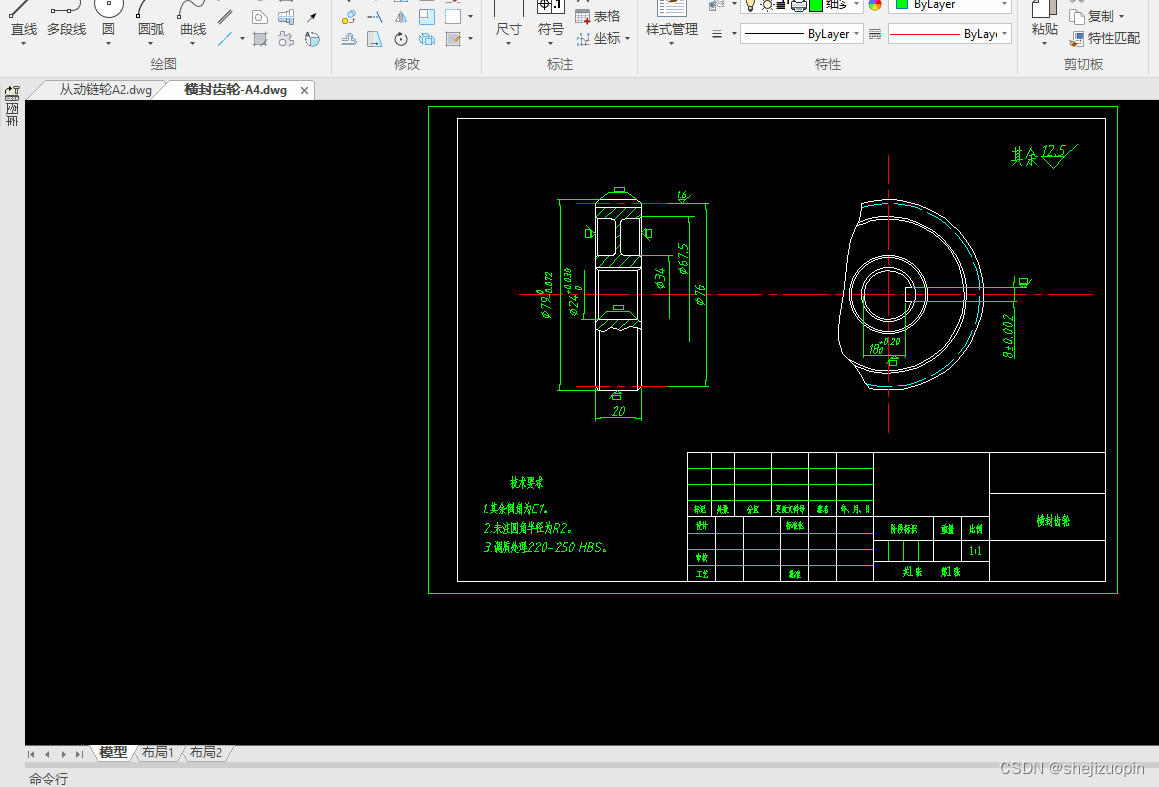Viewport: 1159px width, 787px height.
Task: Toggle the layer lightbulb on/off icon
Action: click(750, 5)
